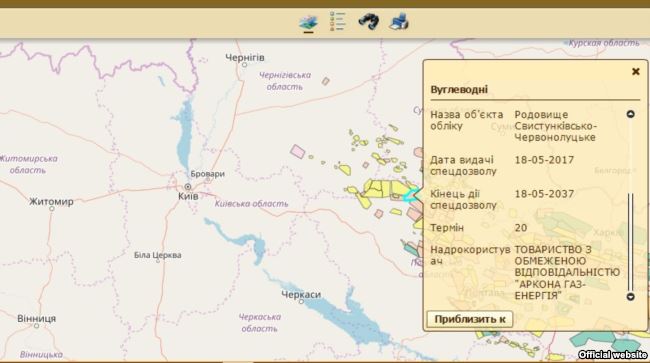
Task: Click the Житомир city marker
Action: click(52, 209)
